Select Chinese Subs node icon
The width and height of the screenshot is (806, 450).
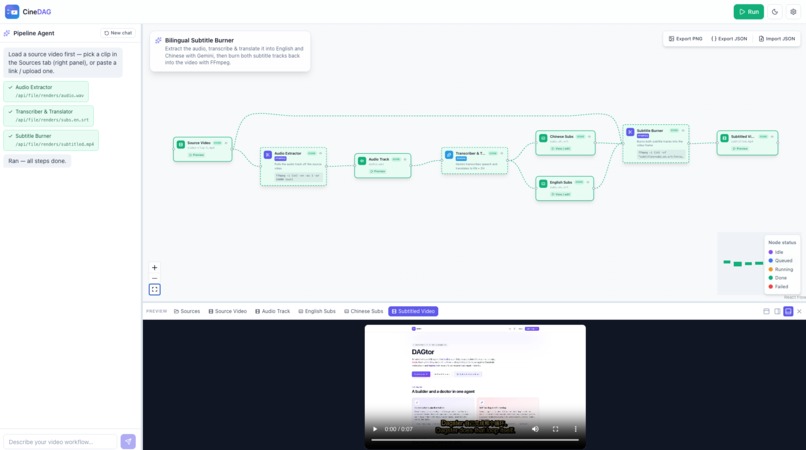pos(543,138)
